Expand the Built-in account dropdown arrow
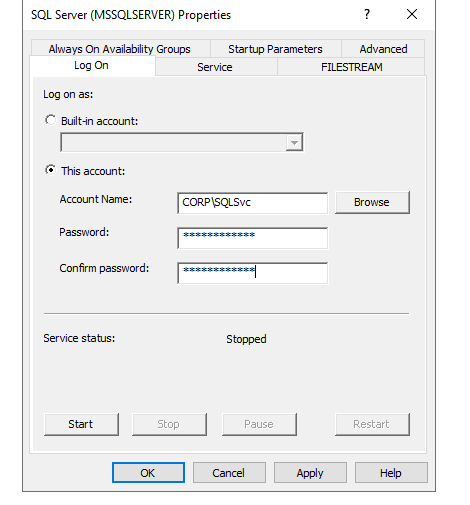Screen dimensions: 470x505 pos(294,143)
